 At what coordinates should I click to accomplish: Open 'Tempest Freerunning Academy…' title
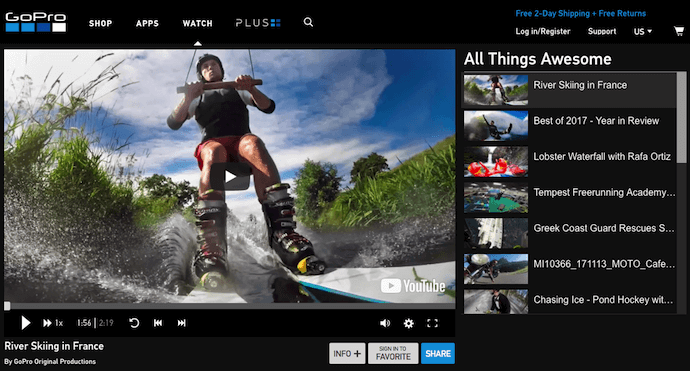(x=604, y=192)
